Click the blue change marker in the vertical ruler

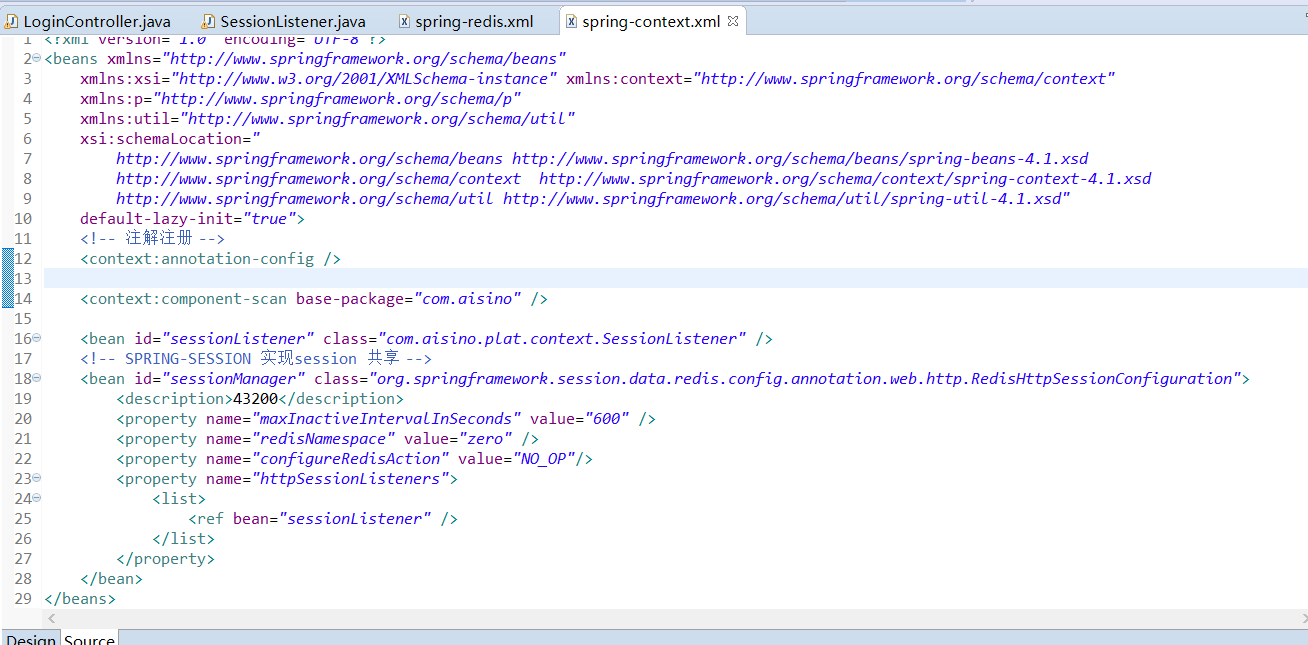click(x=6, y=280)
